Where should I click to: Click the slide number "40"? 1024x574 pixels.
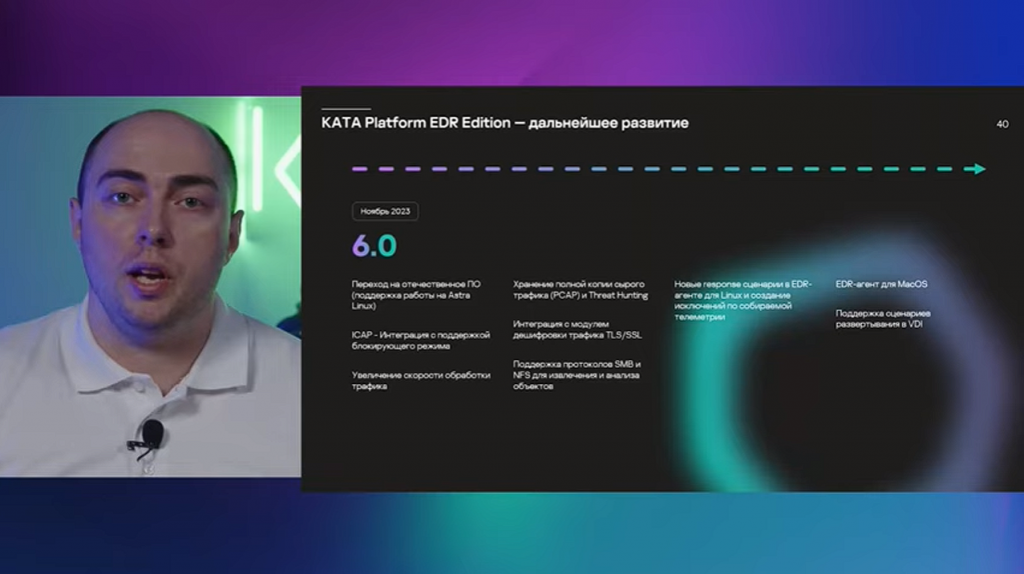(1002, 124)
